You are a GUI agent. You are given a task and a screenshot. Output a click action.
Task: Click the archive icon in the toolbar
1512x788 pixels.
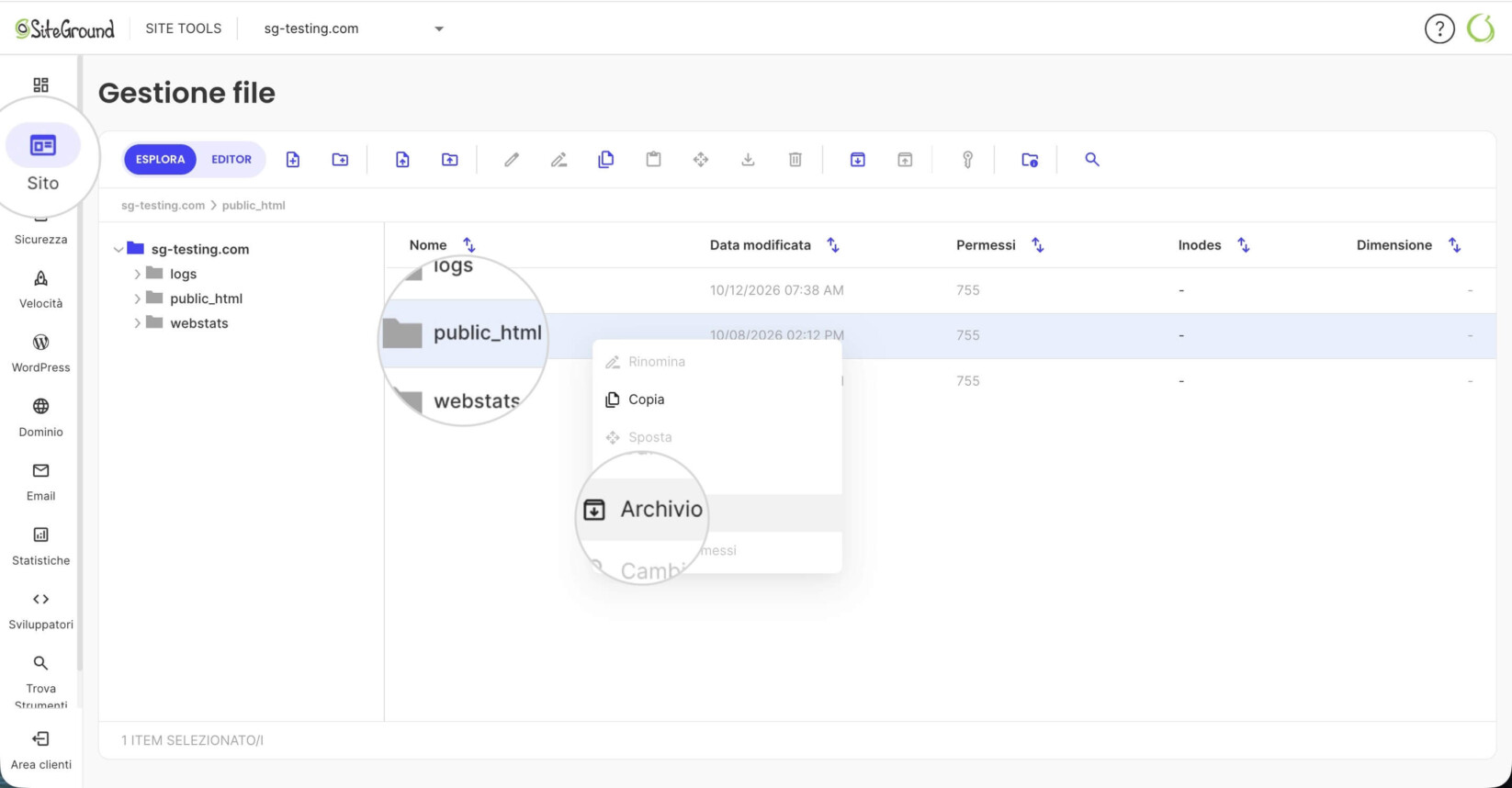tap(858, 160)
